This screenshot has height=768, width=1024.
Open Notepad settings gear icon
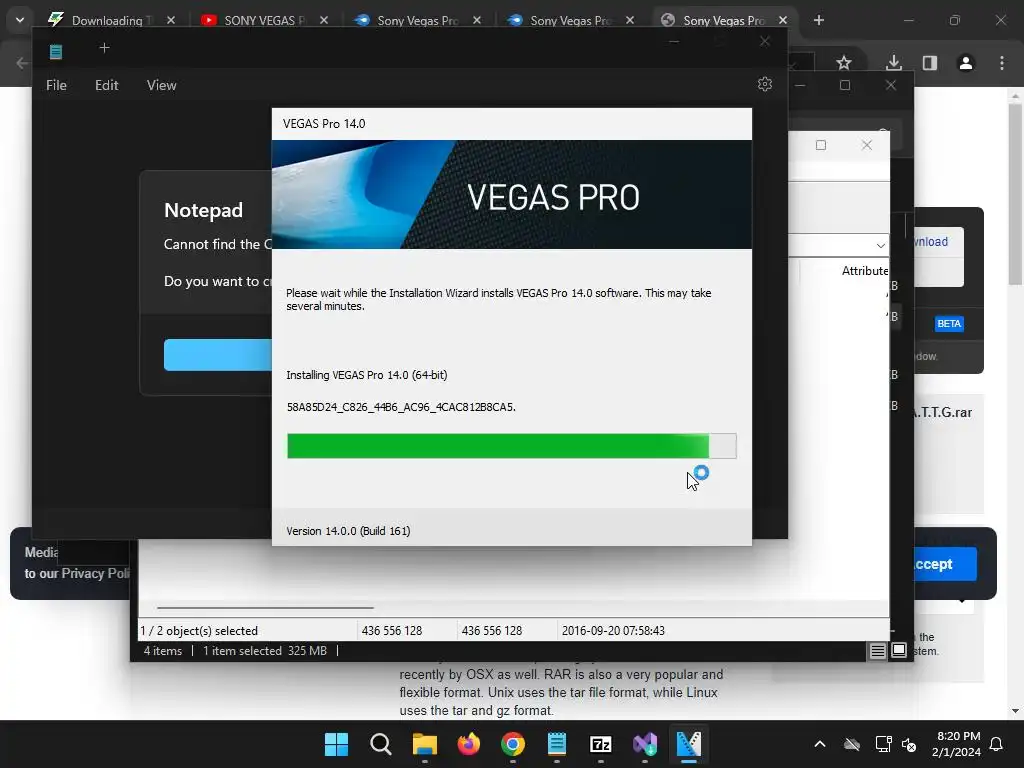coord(765,84)
